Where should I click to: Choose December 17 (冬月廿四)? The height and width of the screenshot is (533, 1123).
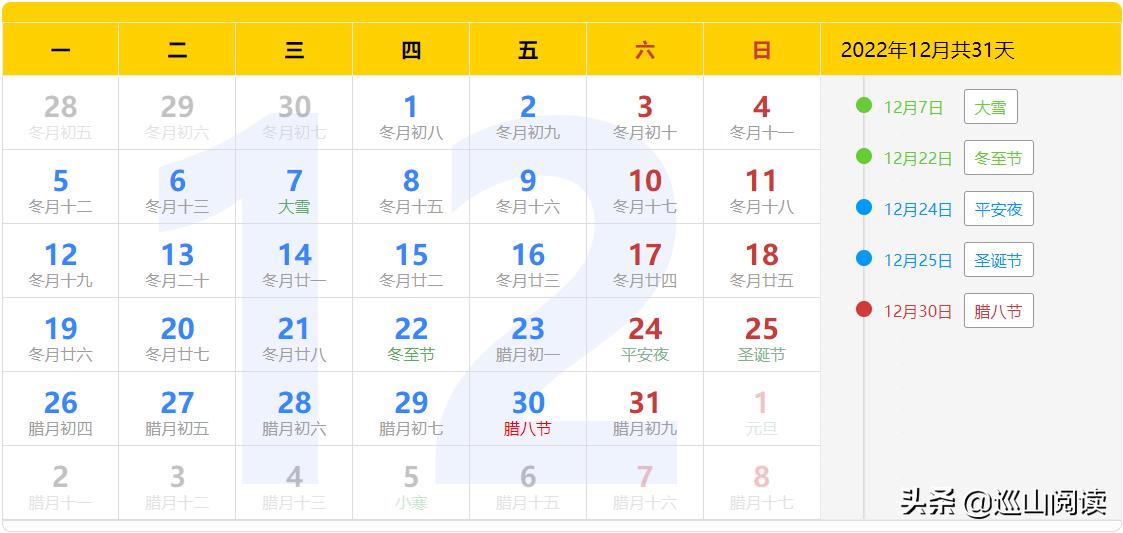[x=645, y=261]
